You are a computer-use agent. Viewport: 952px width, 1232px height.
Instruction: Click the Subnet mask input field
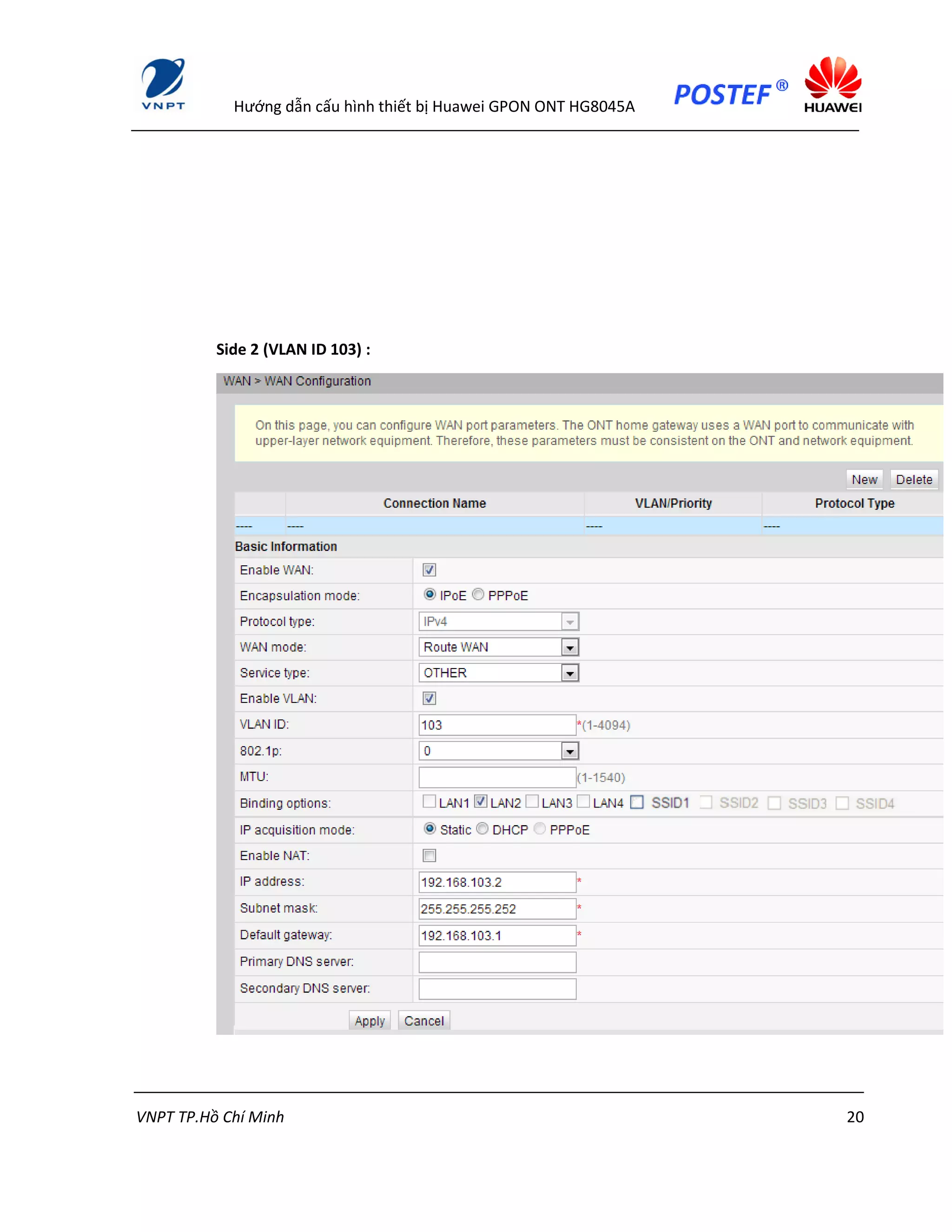pos(497,909)
